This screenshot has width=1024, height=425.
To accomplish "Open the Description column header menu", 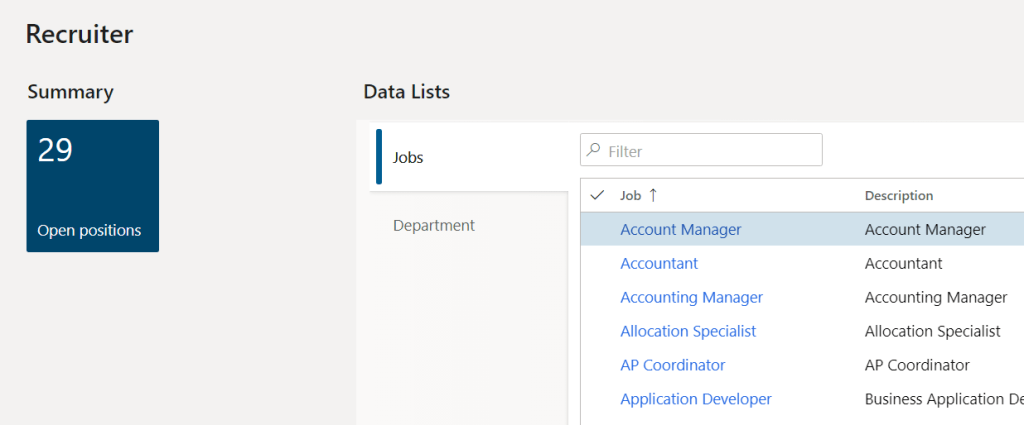I will pos(898,196).
